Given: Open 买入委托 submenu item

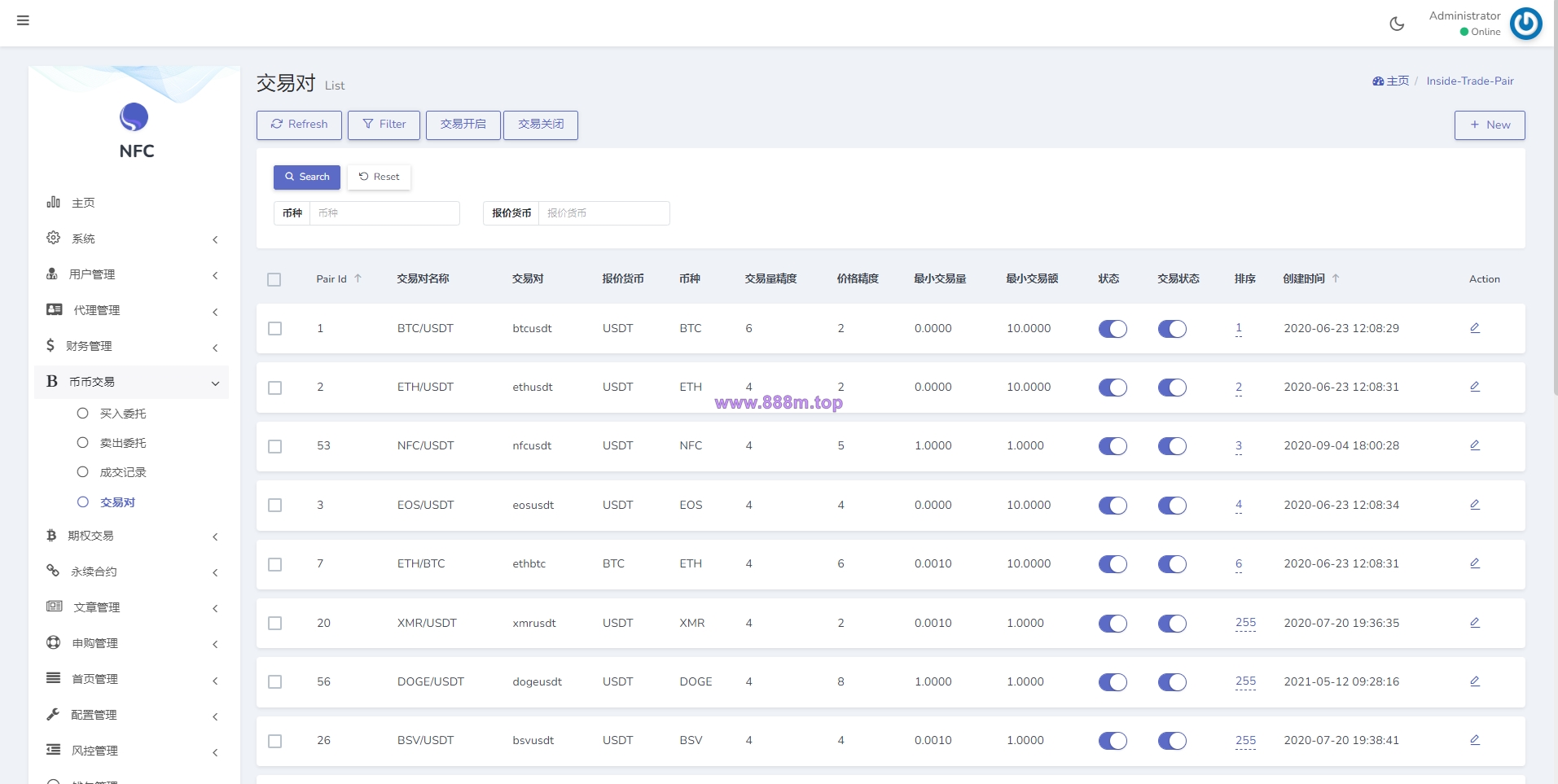Looking at the screenshot, I should [x=123, y=414].
